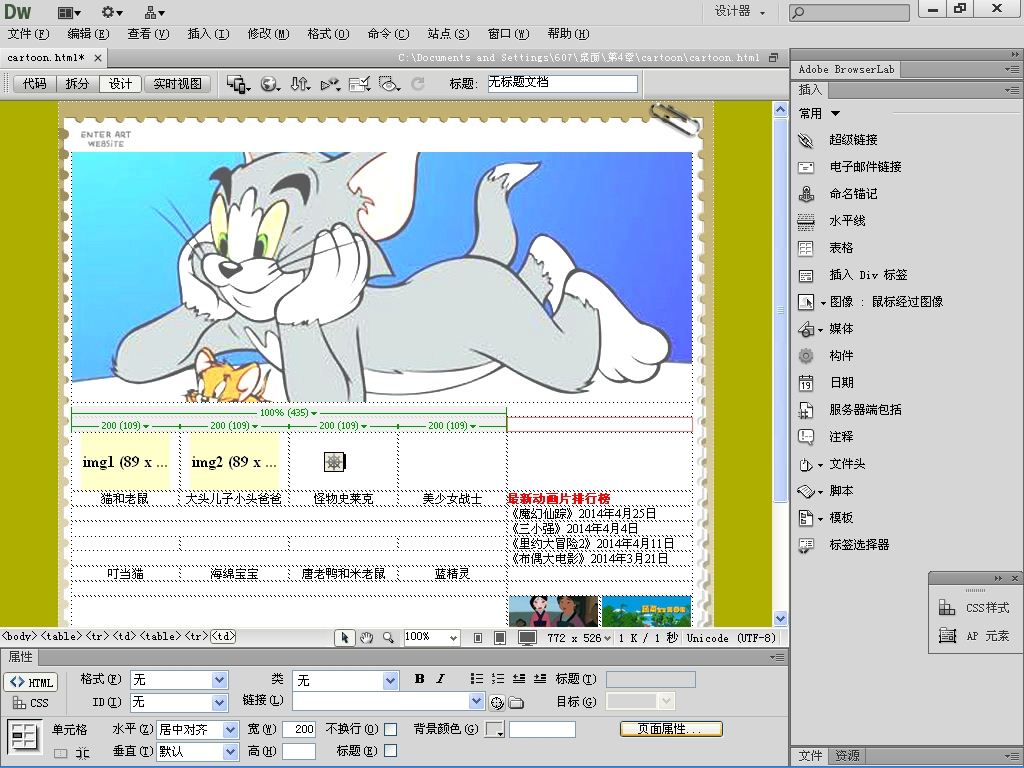Insert an email link icon
Screen dimensions: 1024x768
[x=806, y=167]
